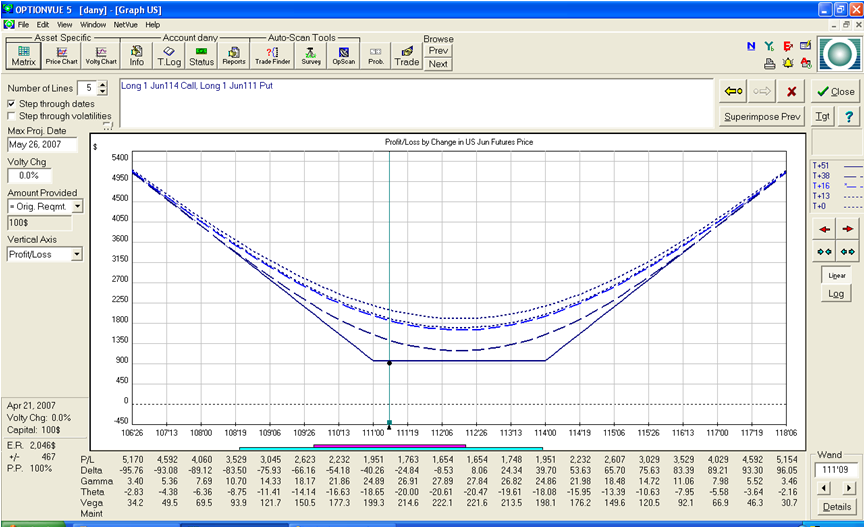
Task: Click the teal Y icon
Action: [769, 46]
